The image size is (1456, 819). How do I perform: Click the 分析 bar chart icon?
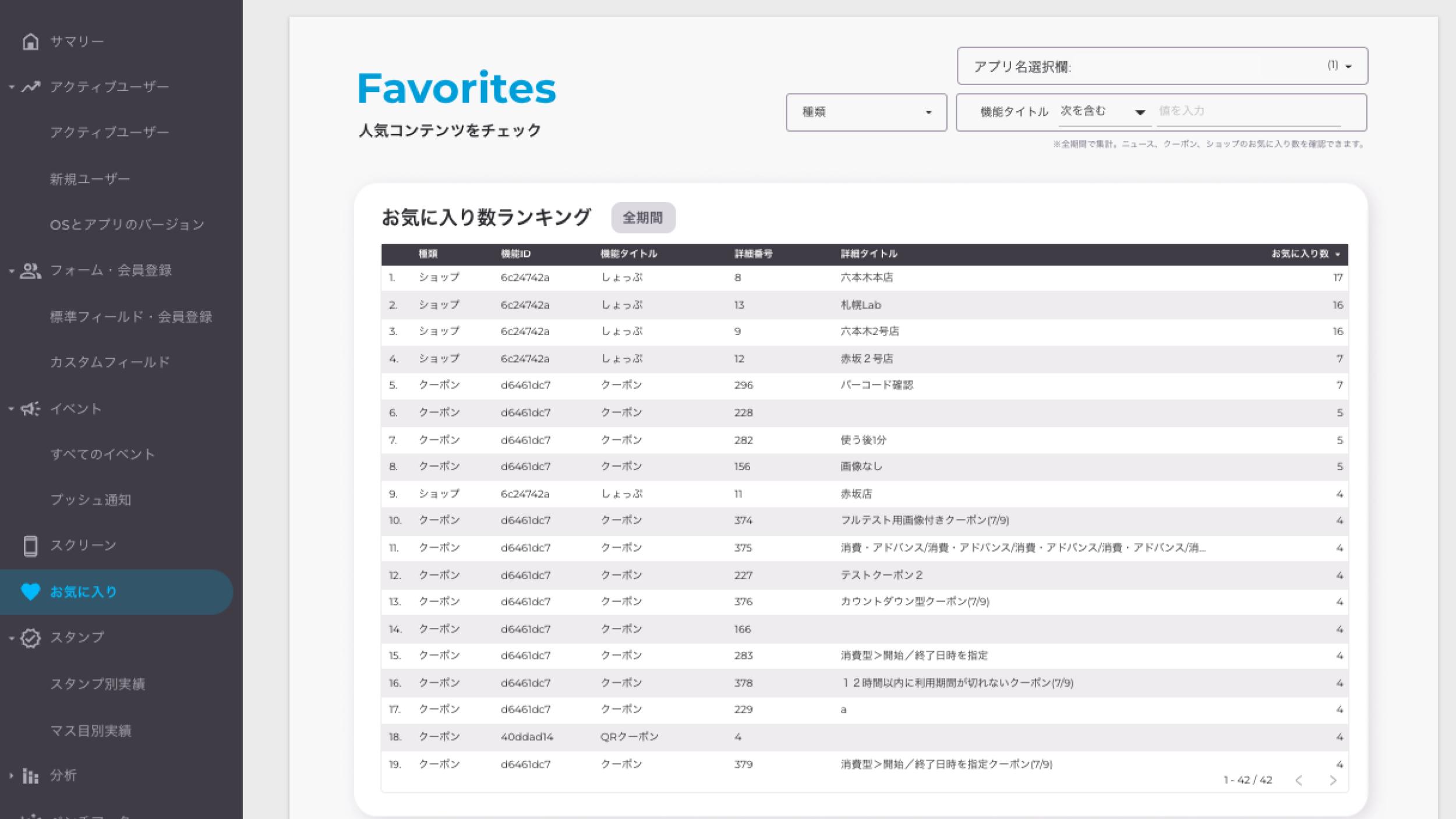tap(30, 776)
